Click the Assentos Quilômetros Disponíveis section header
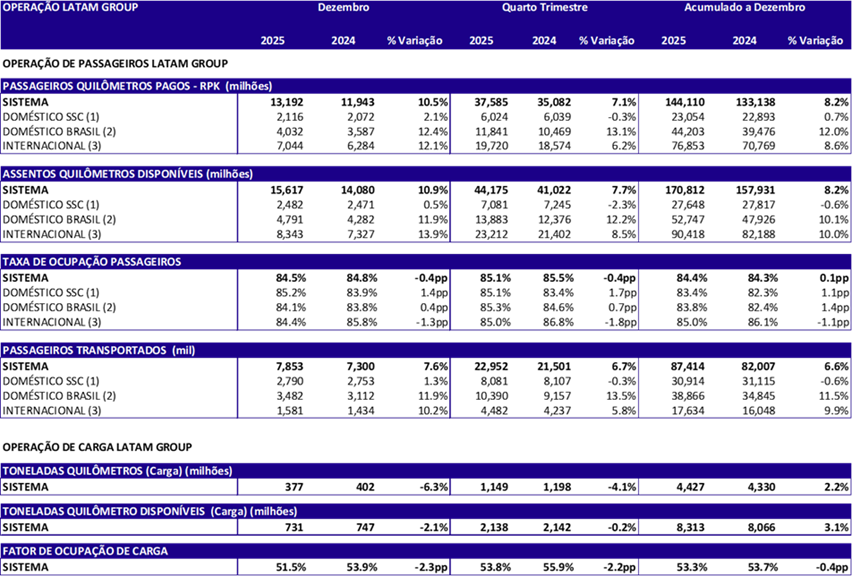 pos(128,174)
